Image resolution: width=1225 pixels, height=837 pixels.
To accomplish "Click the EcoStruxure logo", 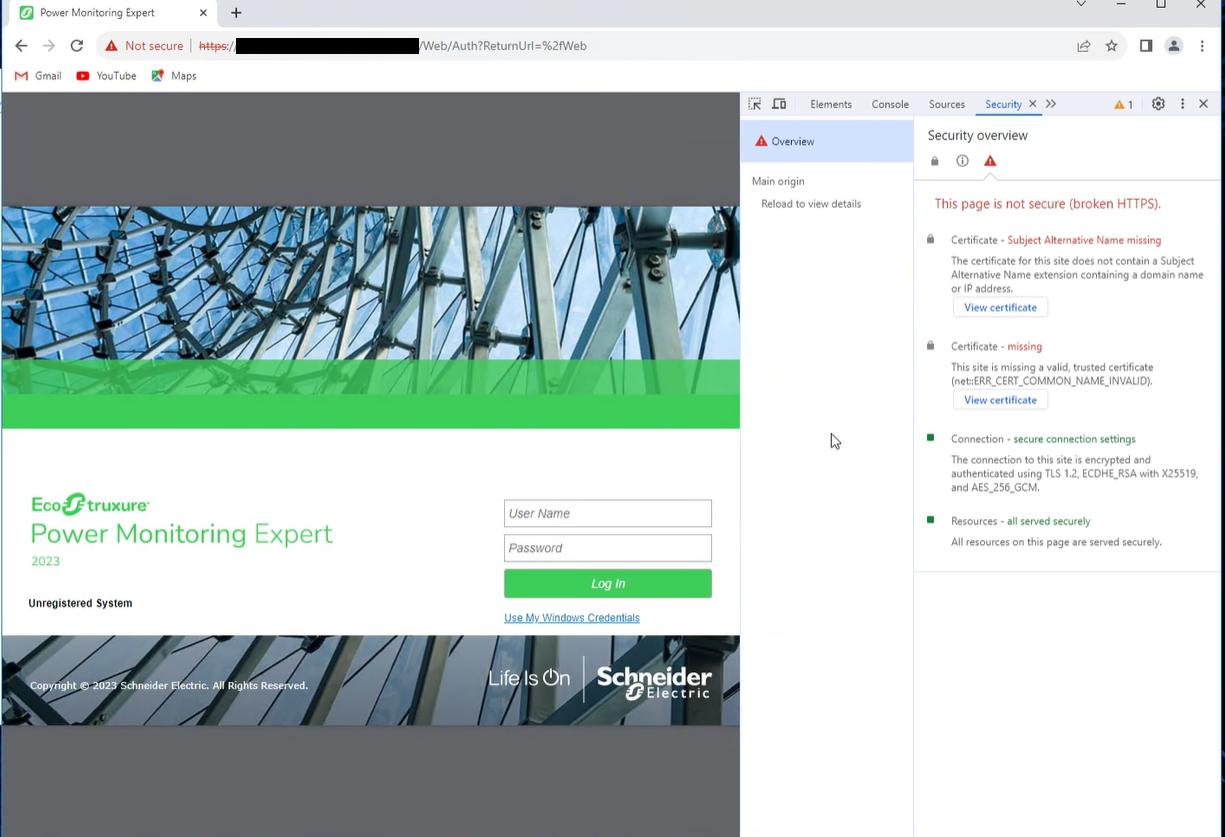I will click(90, 504).
